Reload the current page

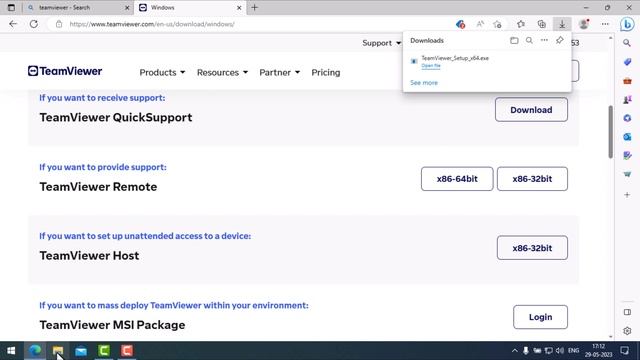click(x=34, y=24)
